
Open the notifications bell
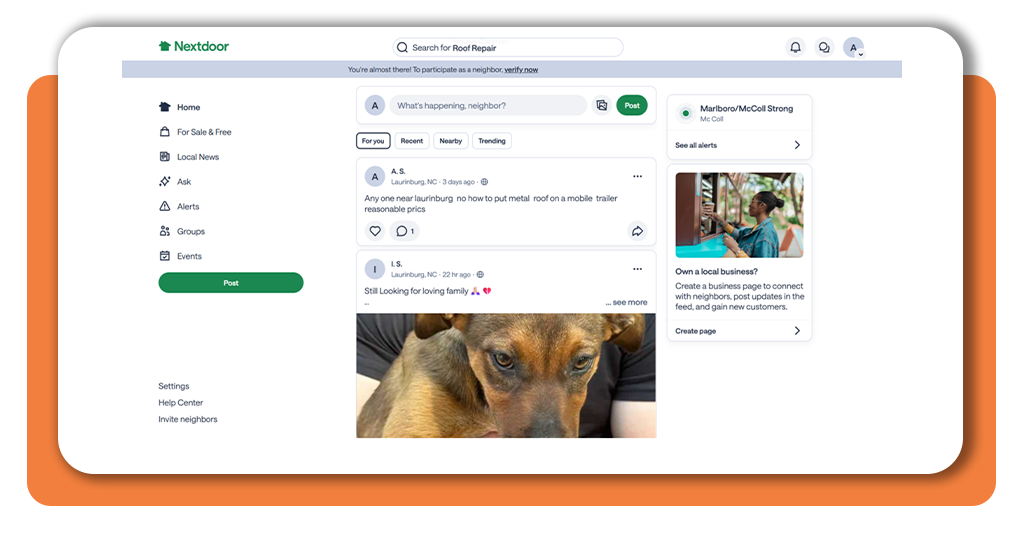(795, 47)
